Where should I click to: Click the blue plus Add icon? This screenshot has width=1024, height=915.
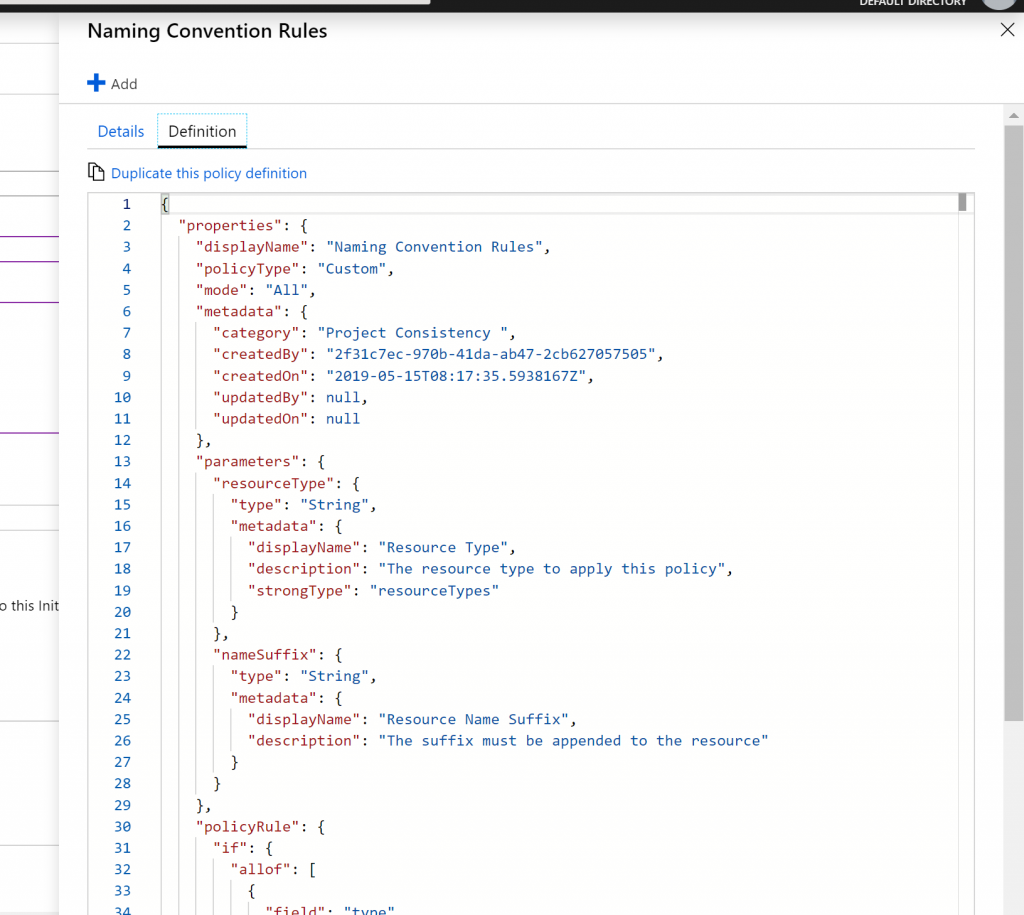pos(96,84)
